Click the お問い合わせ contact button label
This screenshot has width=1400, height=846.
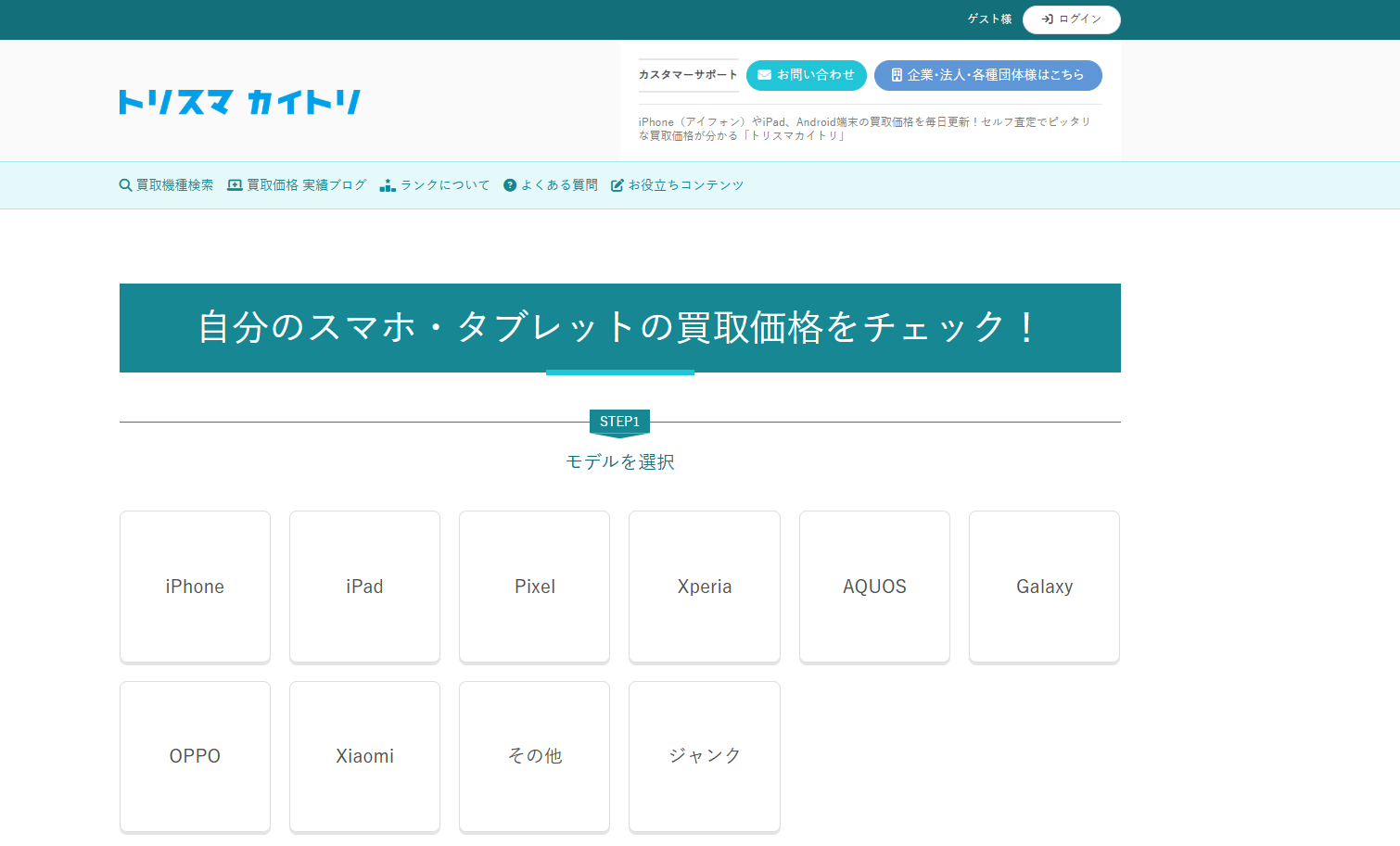pyautogui.click(x=816, y=75)
